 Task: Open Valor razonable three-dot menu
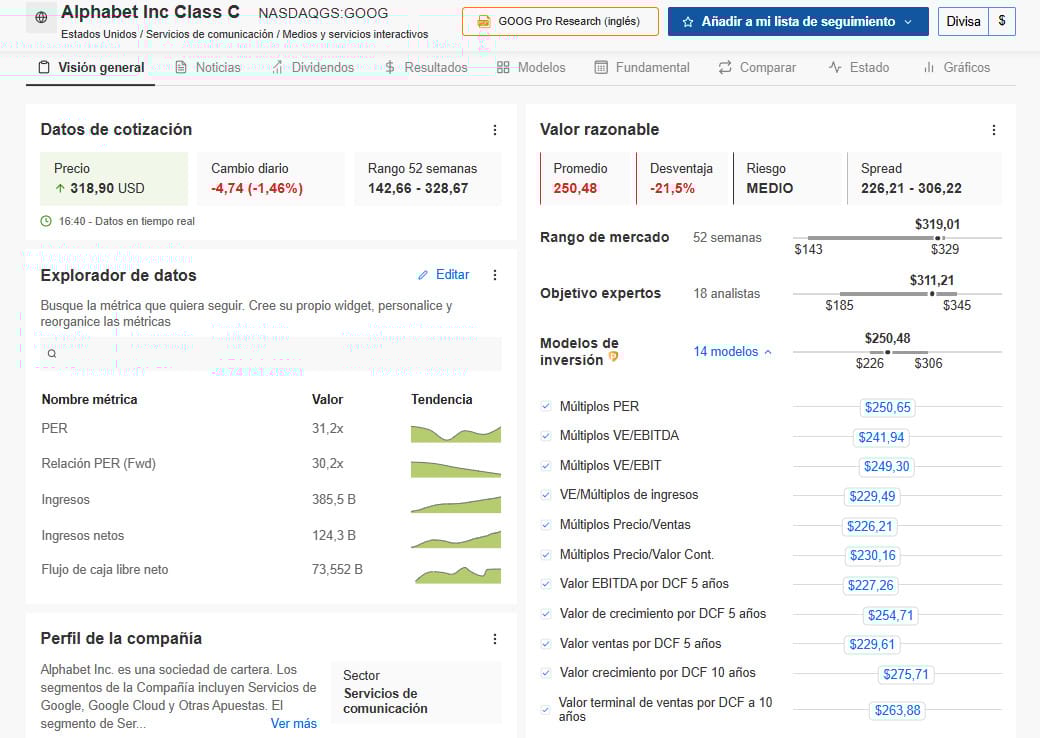point(994,130)
